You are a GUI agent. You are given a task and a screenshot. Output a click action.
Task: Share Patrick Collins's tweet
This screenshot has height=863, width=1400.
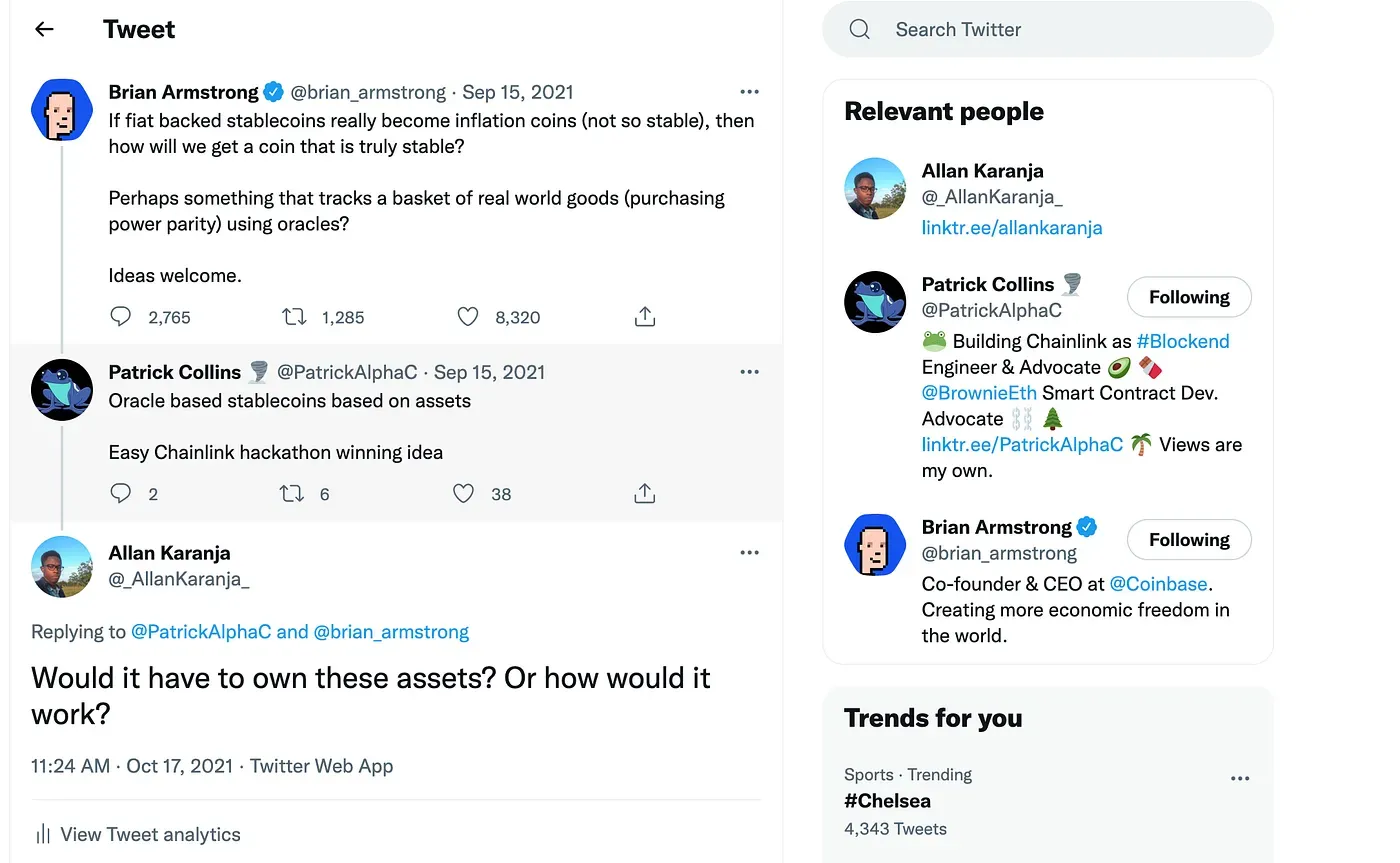click(645, 493)
